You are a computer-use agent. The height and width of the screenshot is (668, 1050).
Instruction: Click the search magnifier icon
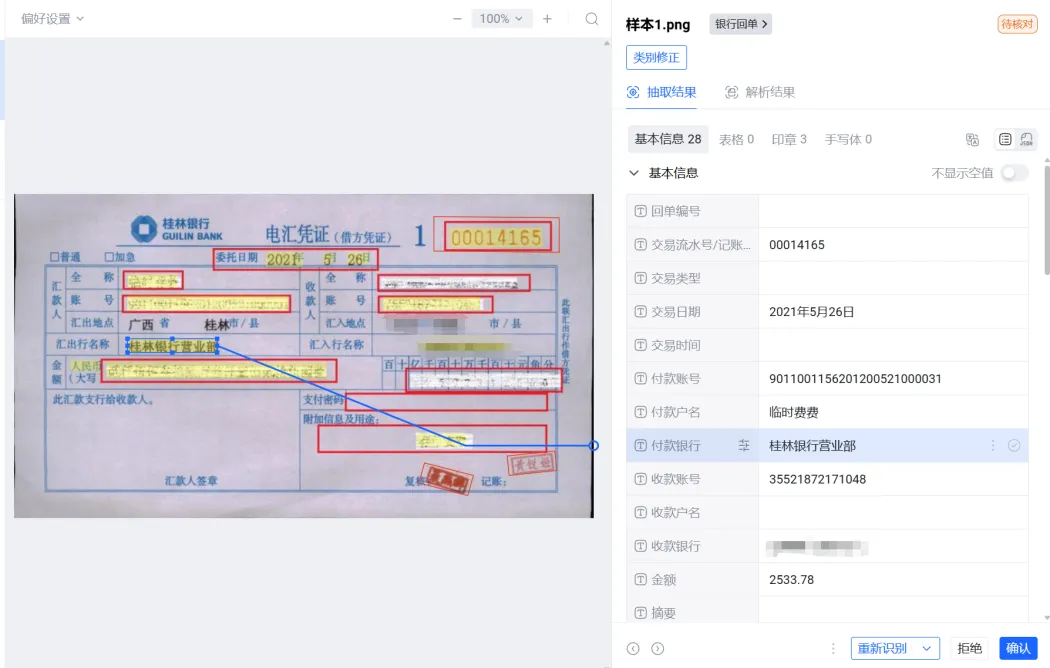pyautogui.click(x=592, y=19)
